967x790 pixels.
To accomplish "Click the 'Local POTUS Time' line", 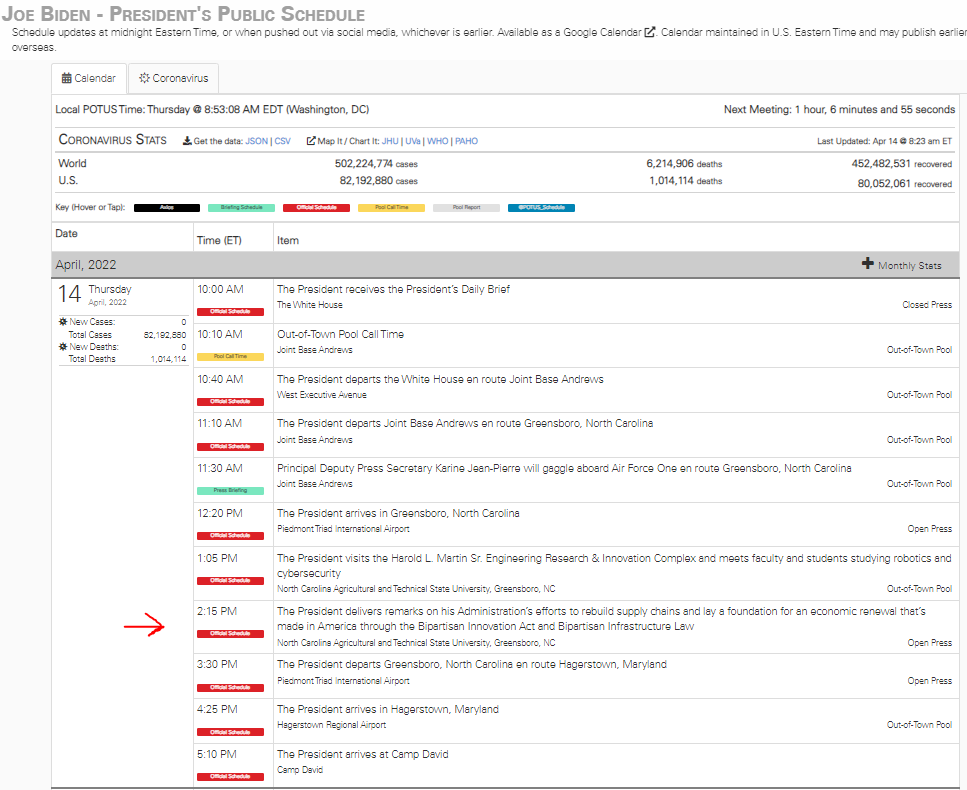I will point(212,110).
